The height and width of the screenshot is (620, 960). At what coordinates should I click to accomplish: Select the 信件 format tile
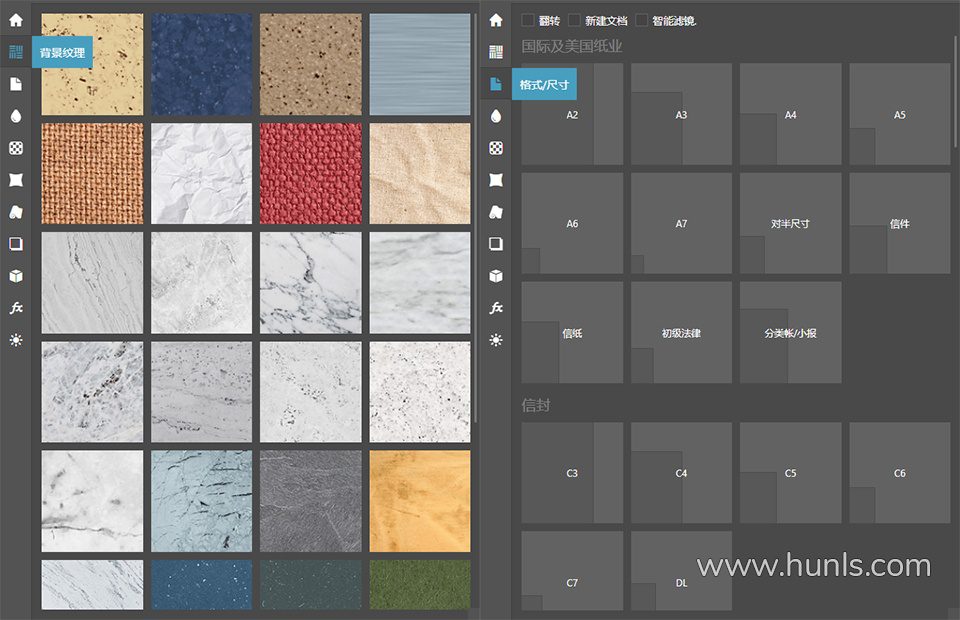899,223
